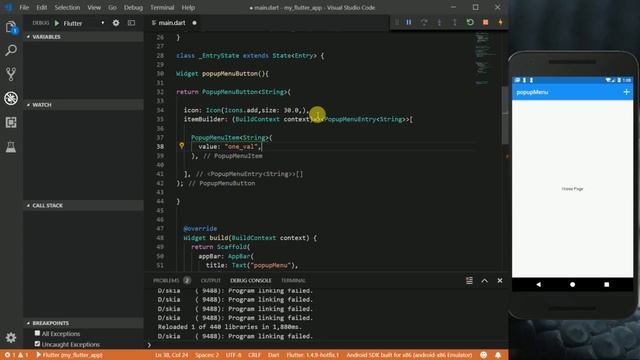The width and height of the screenshot is (640, 360).
Task: Click the code minimap
Action: (x=484, y=59)
